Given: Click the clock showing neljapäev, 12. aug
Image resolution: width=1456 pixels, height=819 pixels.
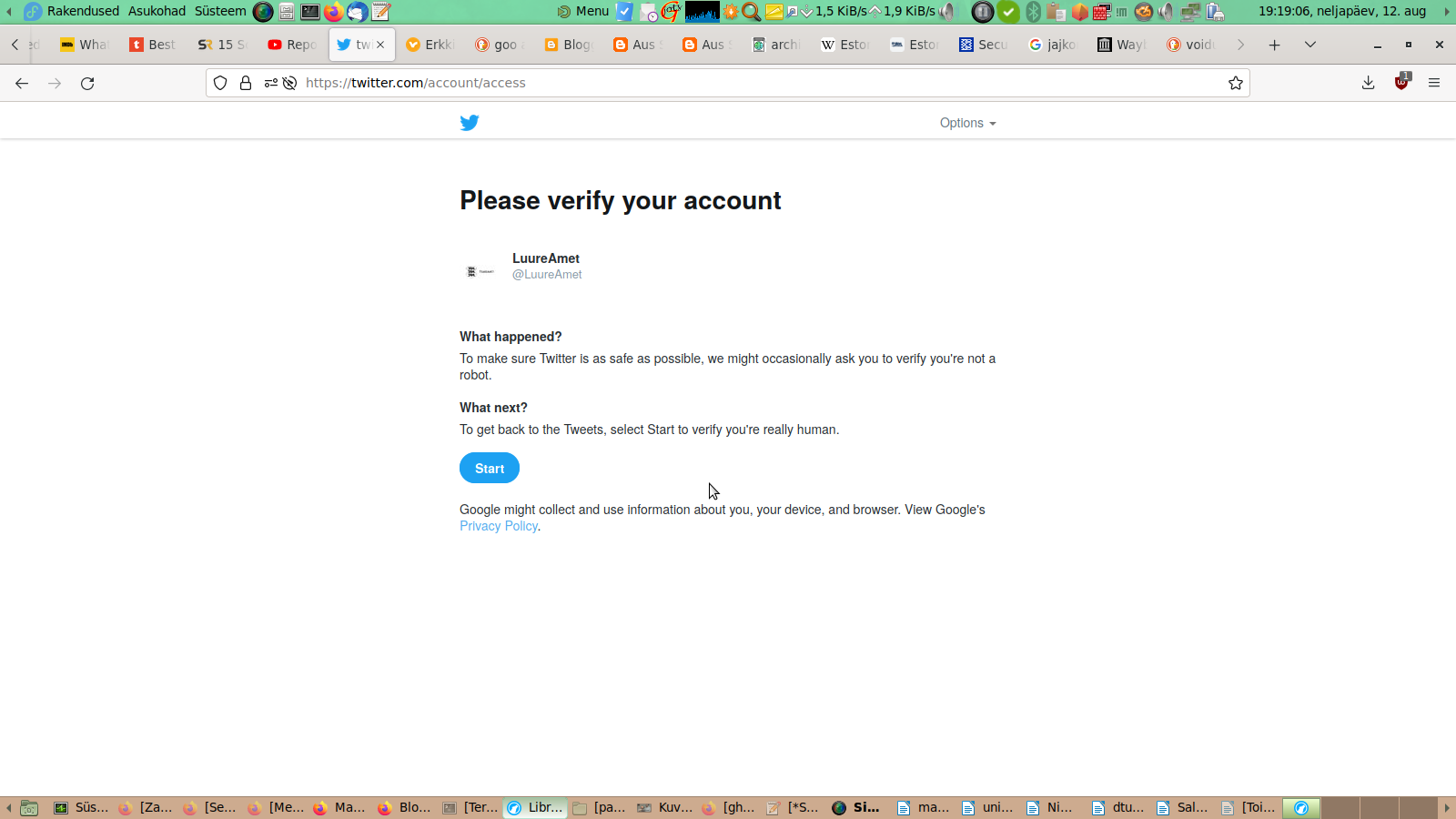Looking at the screenshot, I should coord(1342,11).
